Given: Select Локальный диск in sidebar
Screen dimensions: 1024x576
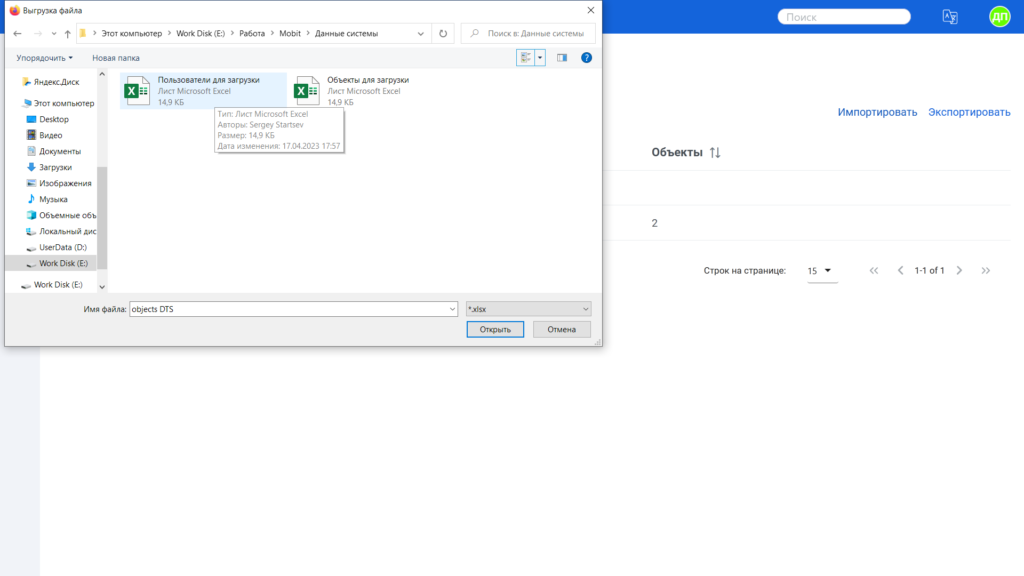Looking at the screenshot, I should click(x=61, y=231).
